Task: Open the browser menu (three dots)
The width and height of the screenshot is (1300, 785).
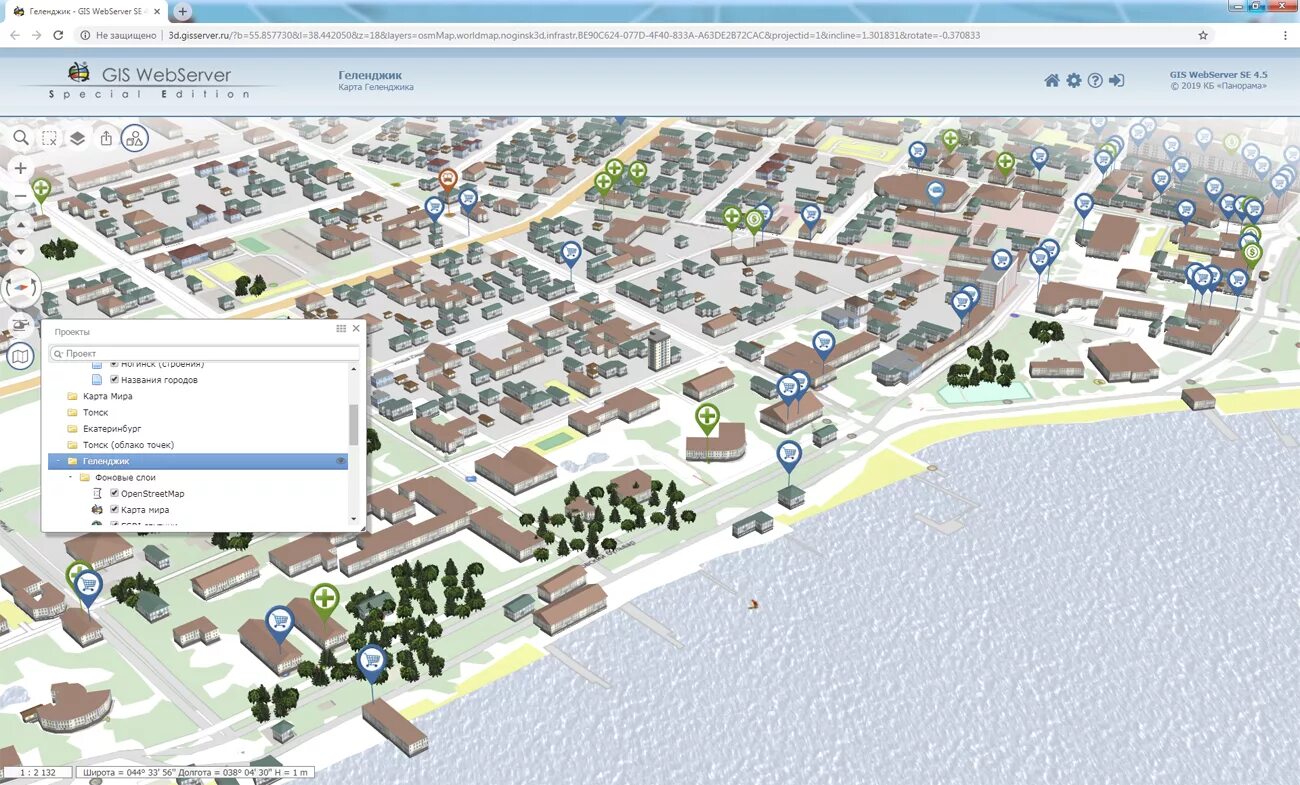Action: pos(1285,35)
